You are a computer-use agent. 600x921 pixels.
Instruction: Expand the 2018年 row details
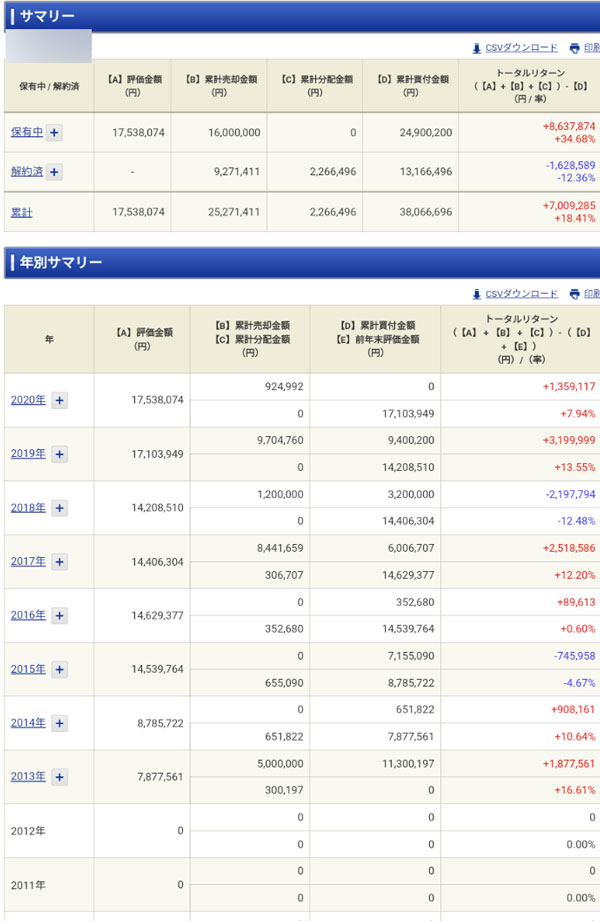pyautogui.click(x=59, y=508)
